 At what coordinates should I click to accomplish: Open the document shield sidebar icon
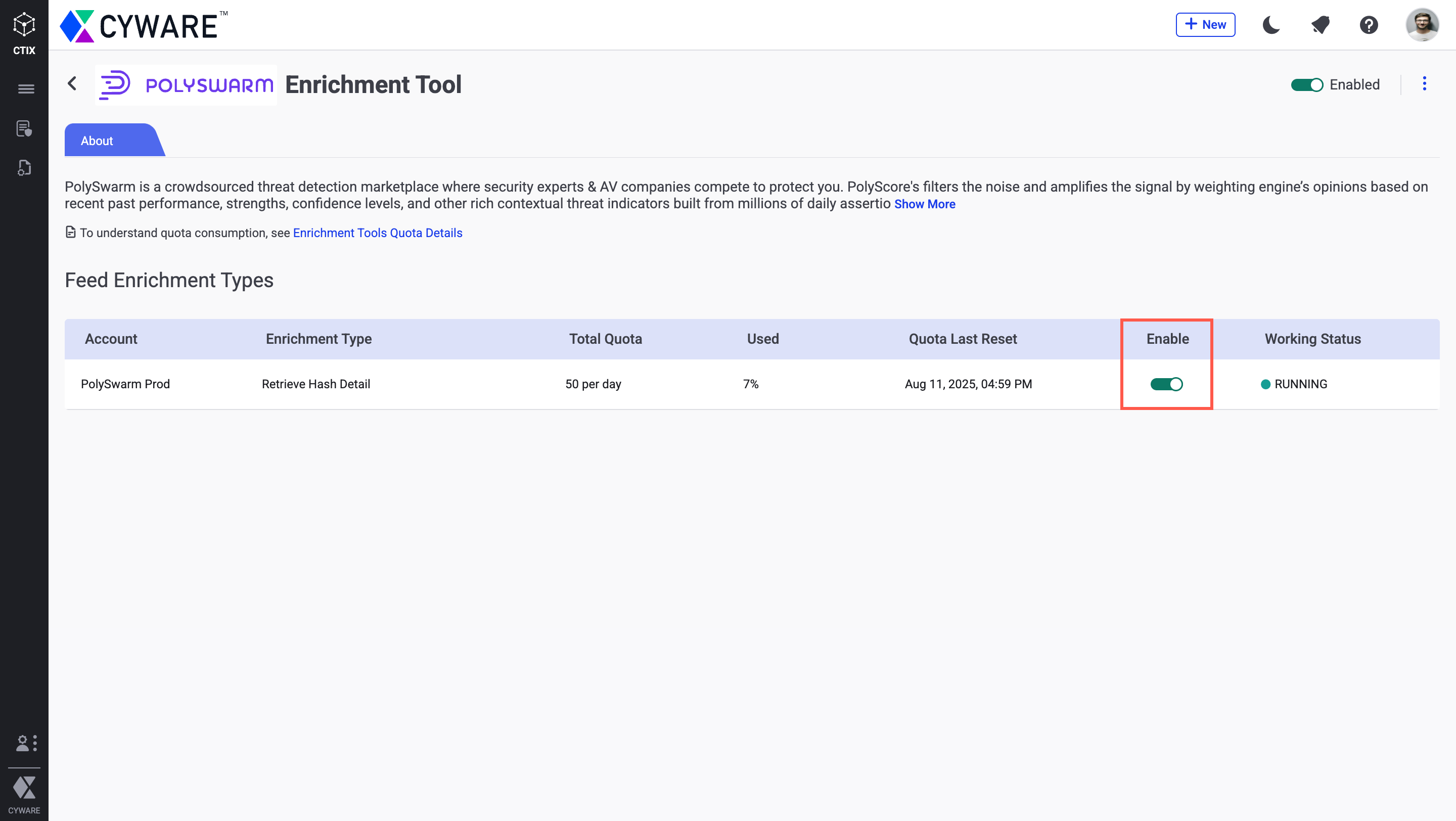click(24, 129)
